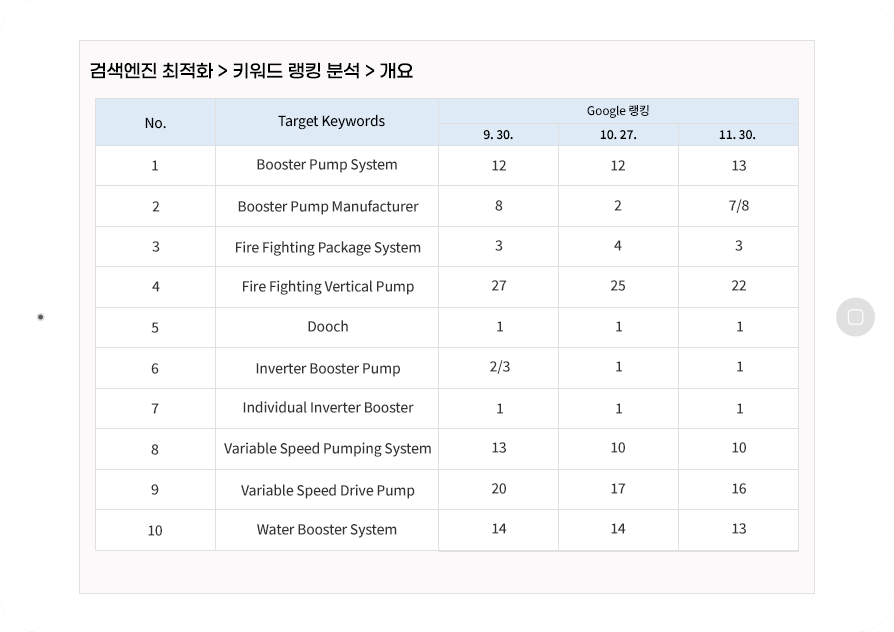Select the '11. 30.' date column header
This screenshot has height=632, width=894.
[737, 135]
